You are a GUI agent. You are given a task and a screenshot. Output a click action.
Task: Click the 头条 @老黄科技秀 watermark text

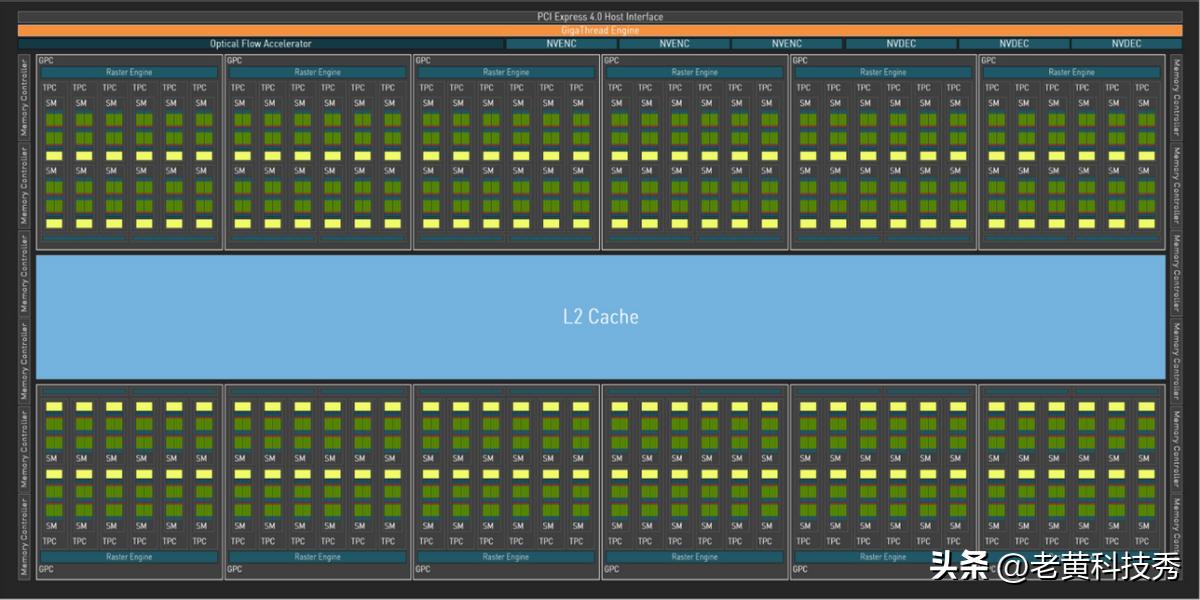click(x=1055, y=567)
